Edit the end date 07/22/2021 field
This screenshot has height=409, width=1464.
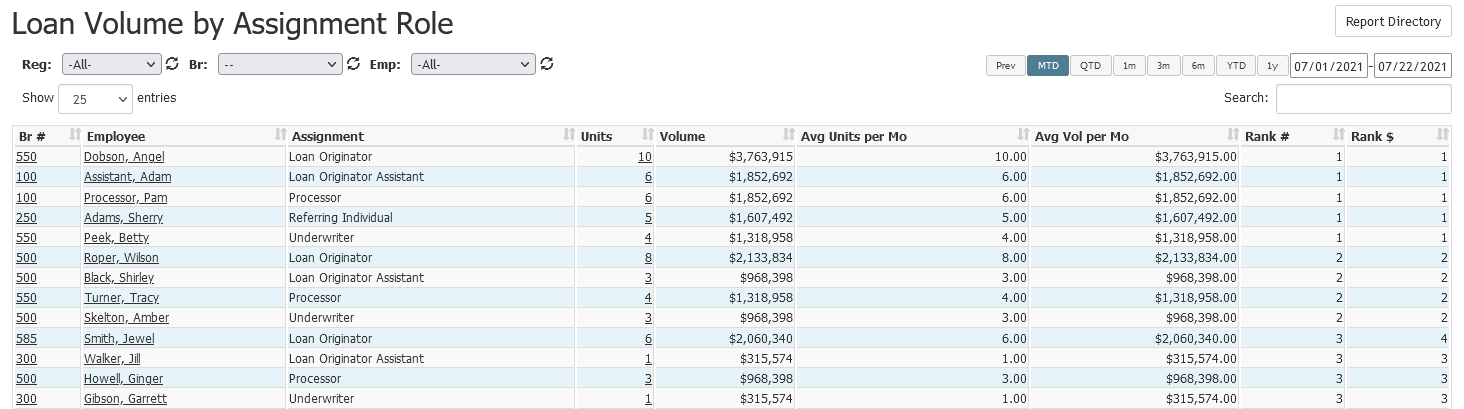(1413, 66)
